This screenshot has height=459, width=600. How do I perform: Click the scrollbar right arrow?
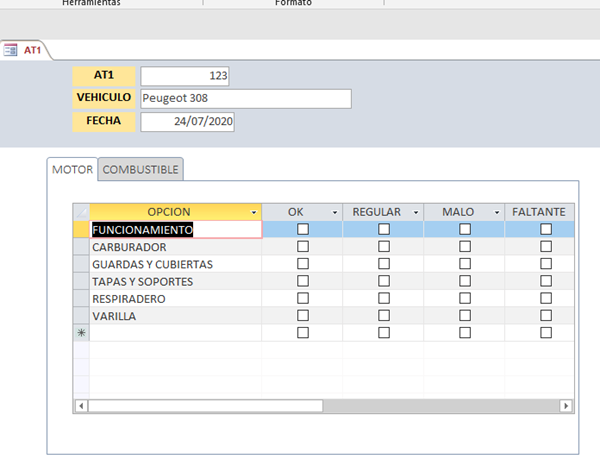pyautogui.click(x=566, y=406)
